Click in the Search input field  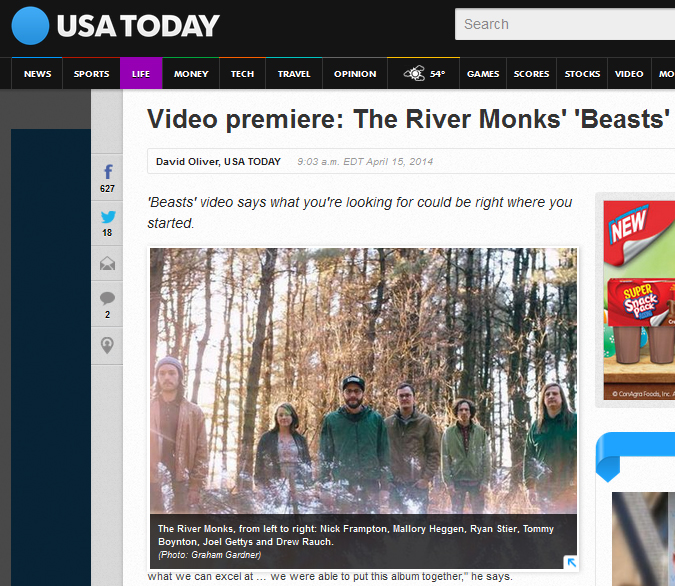(565, 24)
